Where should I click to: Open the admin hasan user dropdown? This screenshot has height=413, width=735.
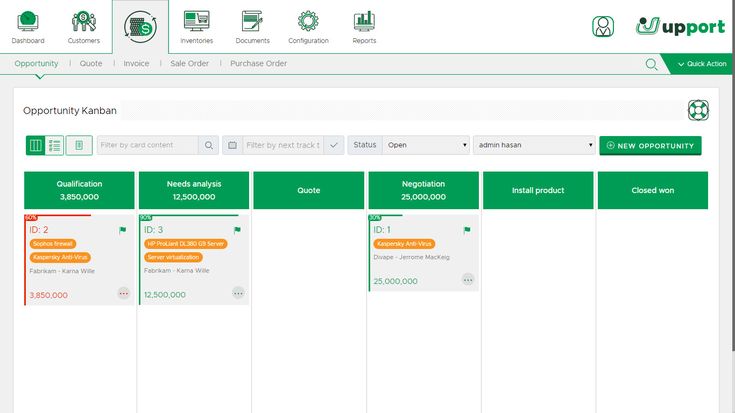point(534,145)
